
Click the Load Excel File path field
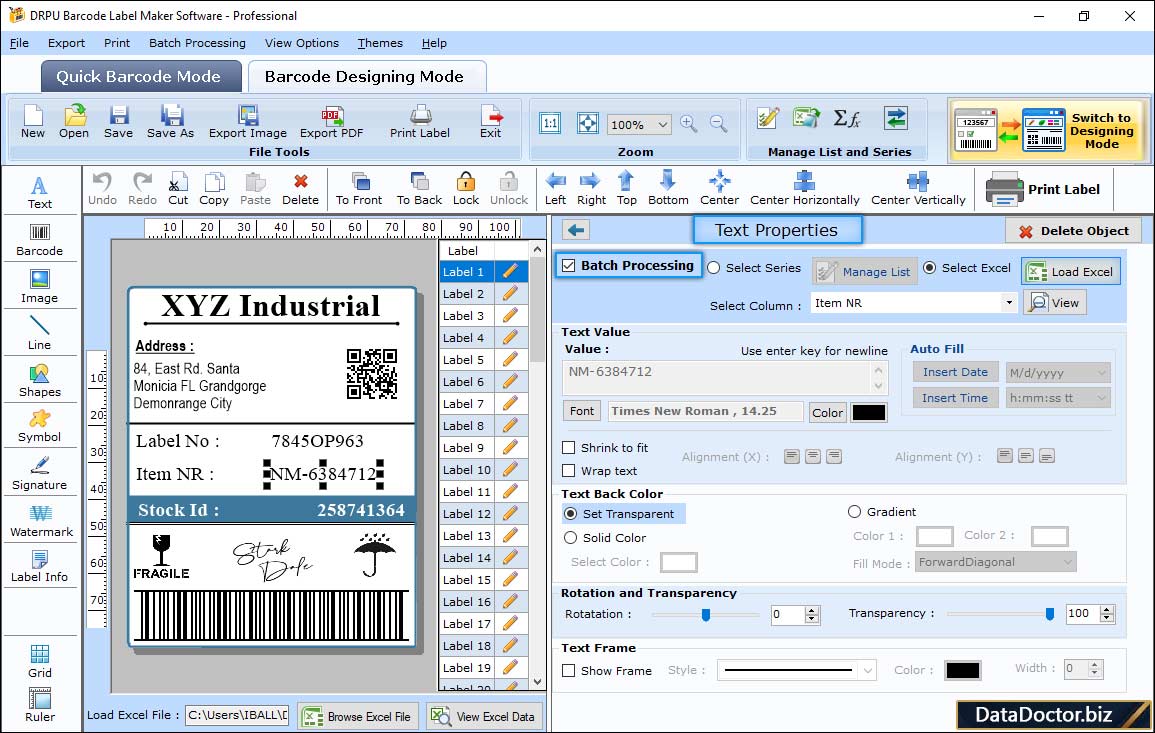[x=236, y=715]
